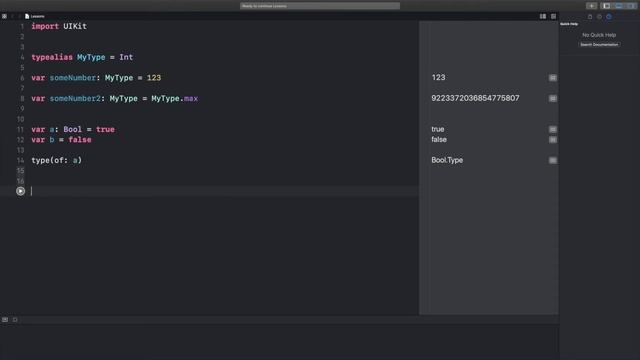The image size is (640, 360).
Task: Show quick look for Bool.Type result
Action: pyautogui.click(x=553, y=160)
